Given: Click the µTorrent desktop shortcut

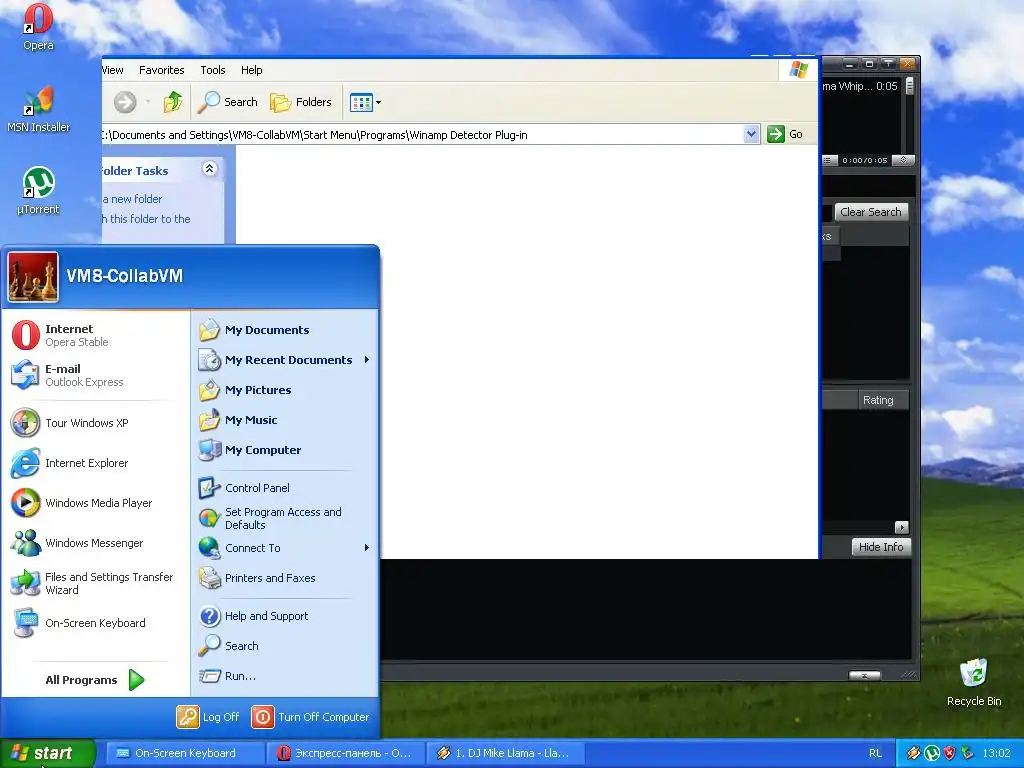Looking at the screenshot, I should click(38, 191).
